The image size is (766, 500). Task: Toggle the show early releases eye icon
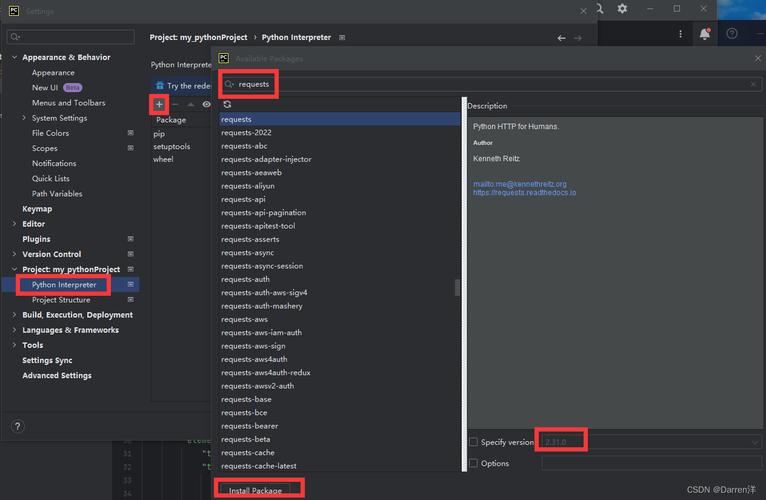207,104
